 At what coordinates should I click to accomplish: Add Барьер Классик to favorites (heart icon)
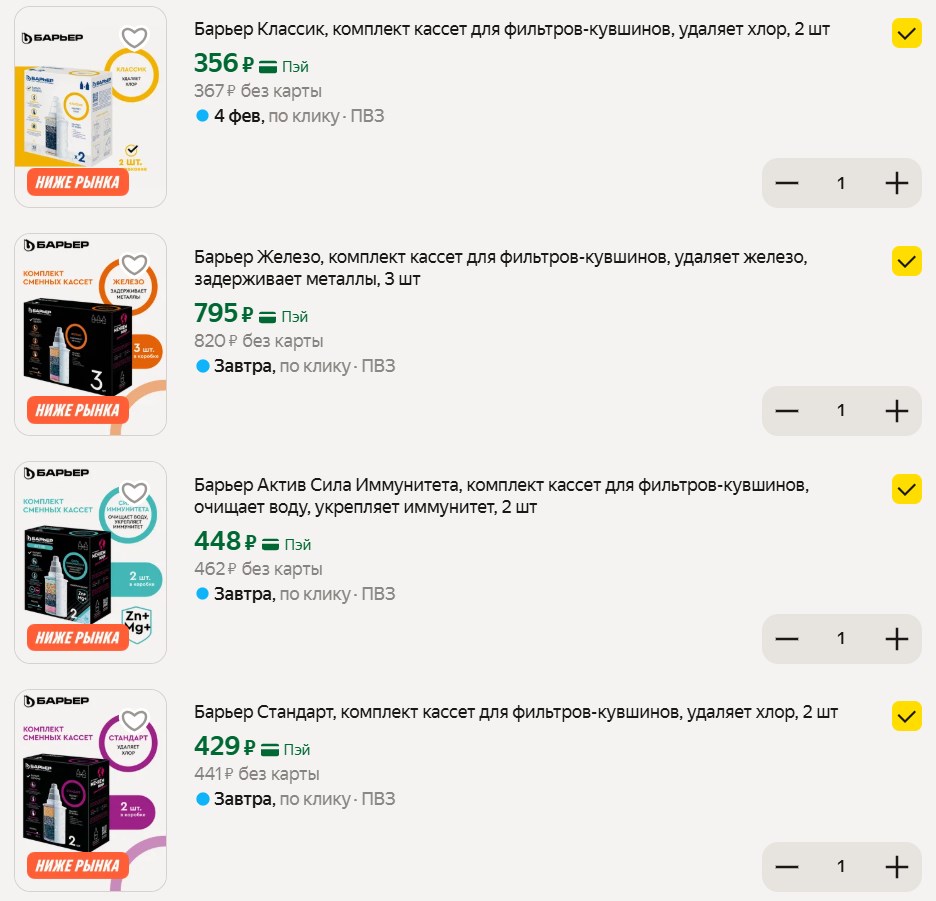coord(134,38)
